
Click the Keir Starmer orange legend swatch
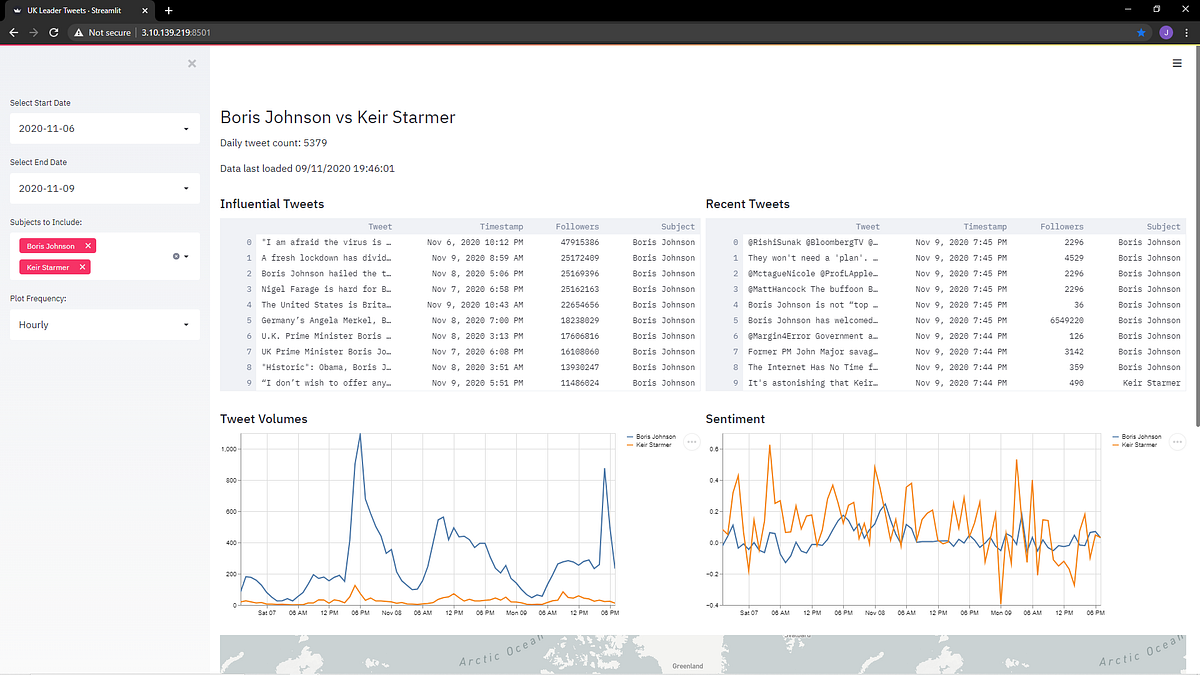tap(630, 444)
